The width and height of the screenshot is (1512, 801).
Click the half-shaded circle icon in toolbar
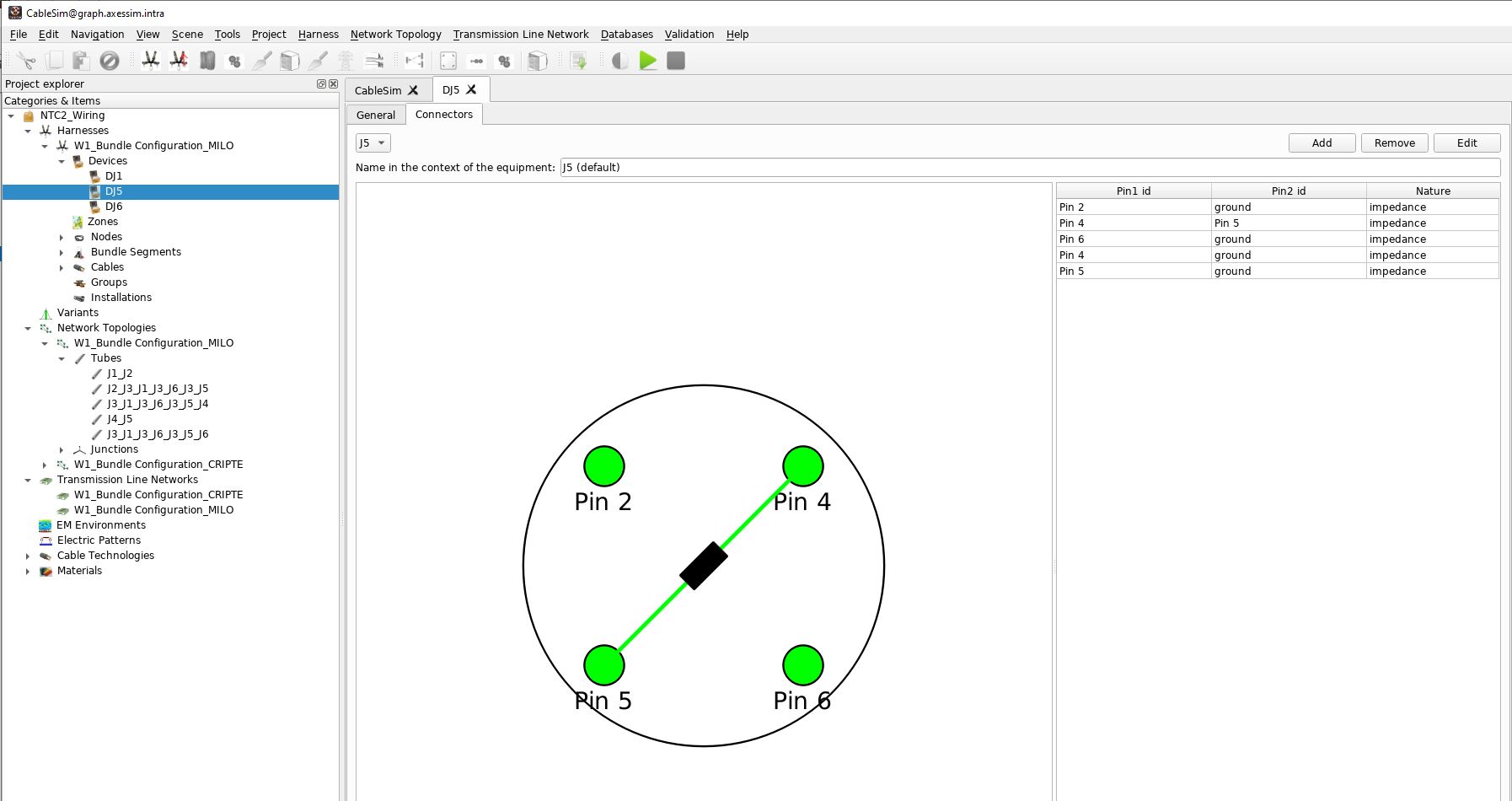click(619, 61)
